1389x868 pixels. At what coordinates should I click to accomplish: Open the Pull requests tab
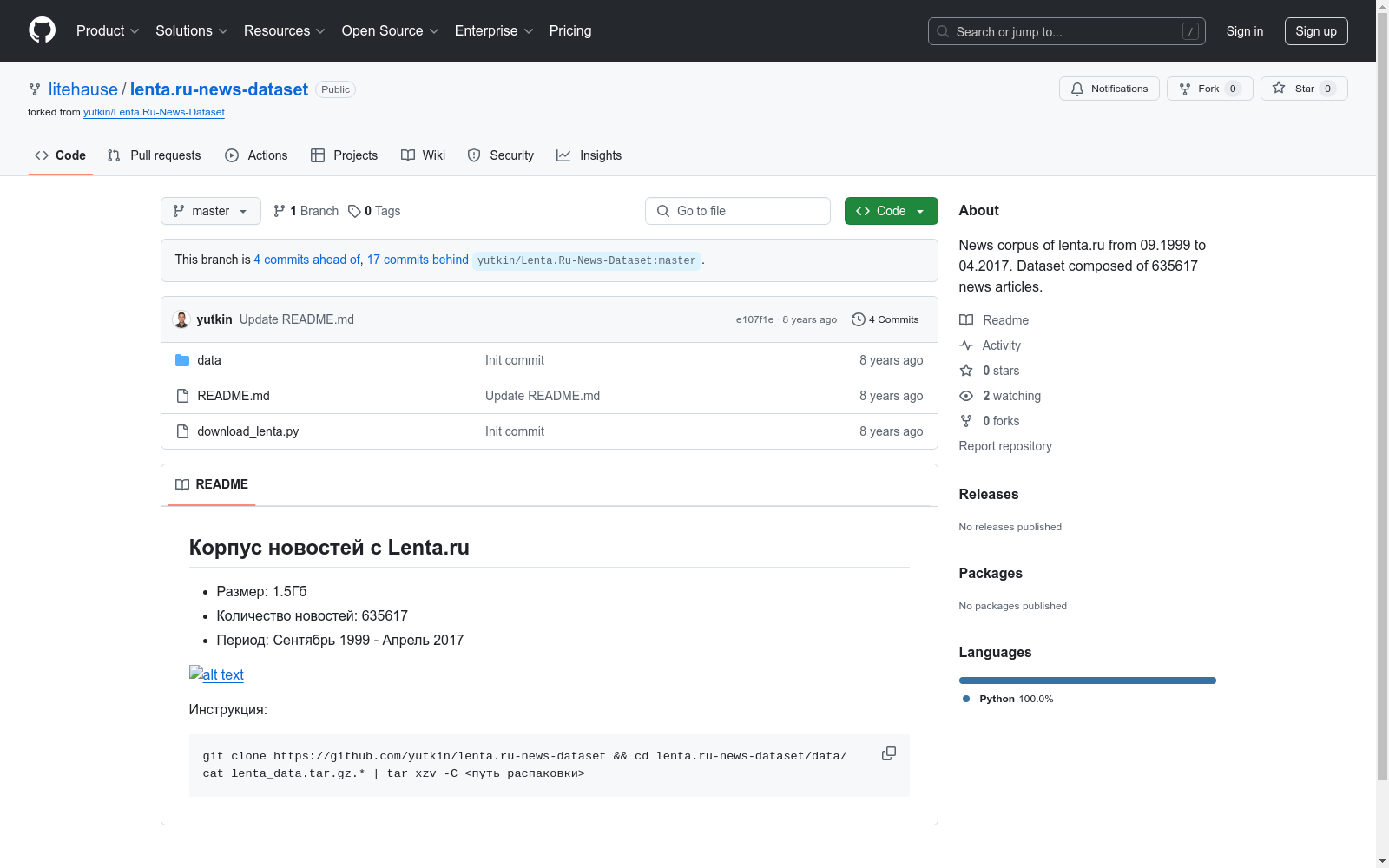tap(155, 155)
